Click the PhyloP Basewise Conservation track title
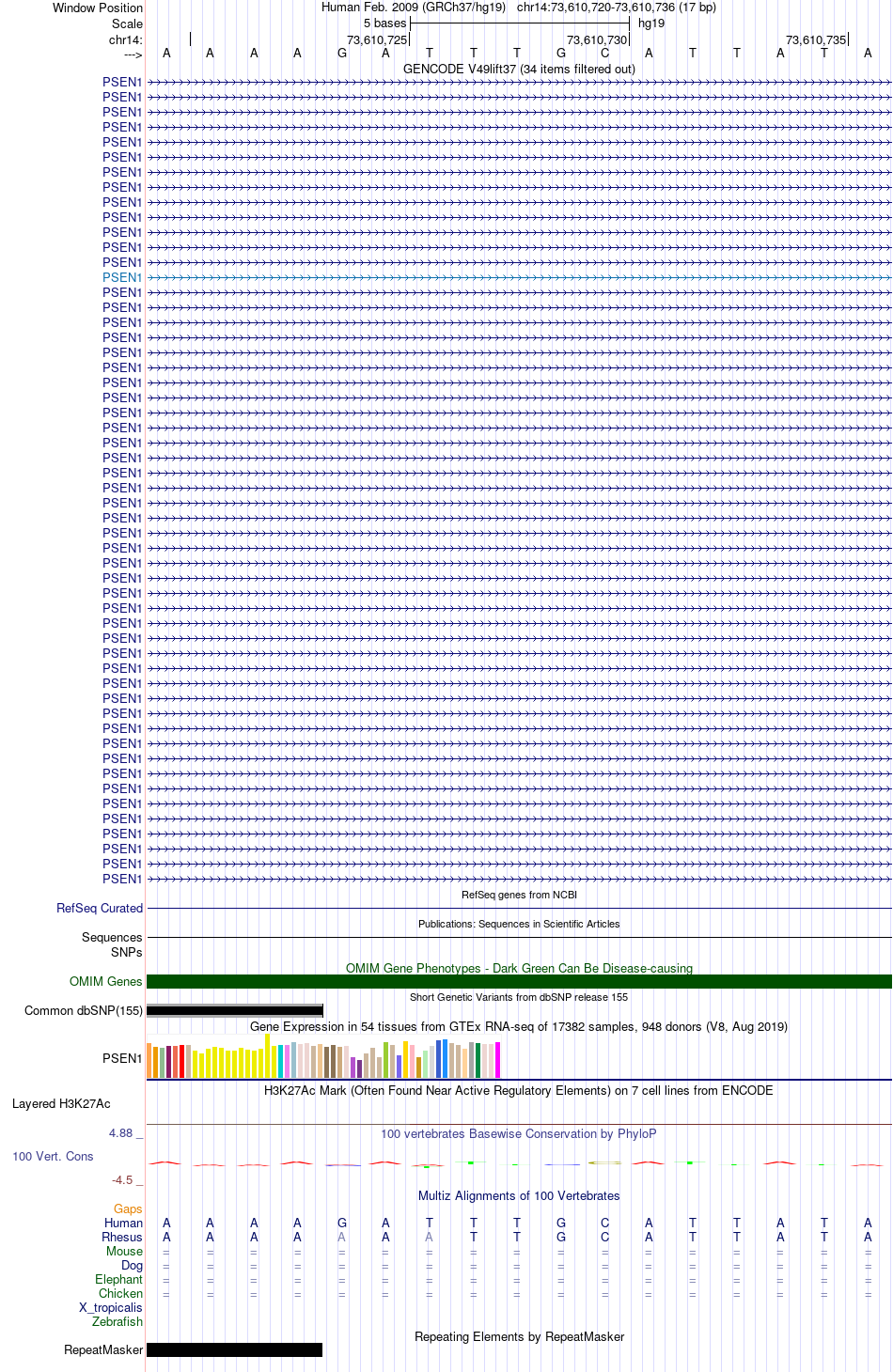Viewport: 893px width, 1372px height. (x=519, y=1133)
